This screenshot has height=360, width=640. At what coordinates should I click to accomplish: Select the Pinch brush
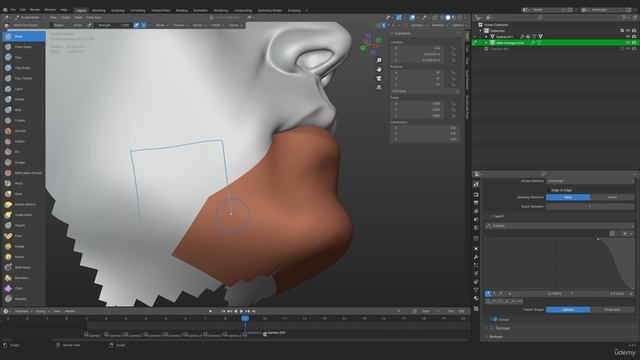24,183
